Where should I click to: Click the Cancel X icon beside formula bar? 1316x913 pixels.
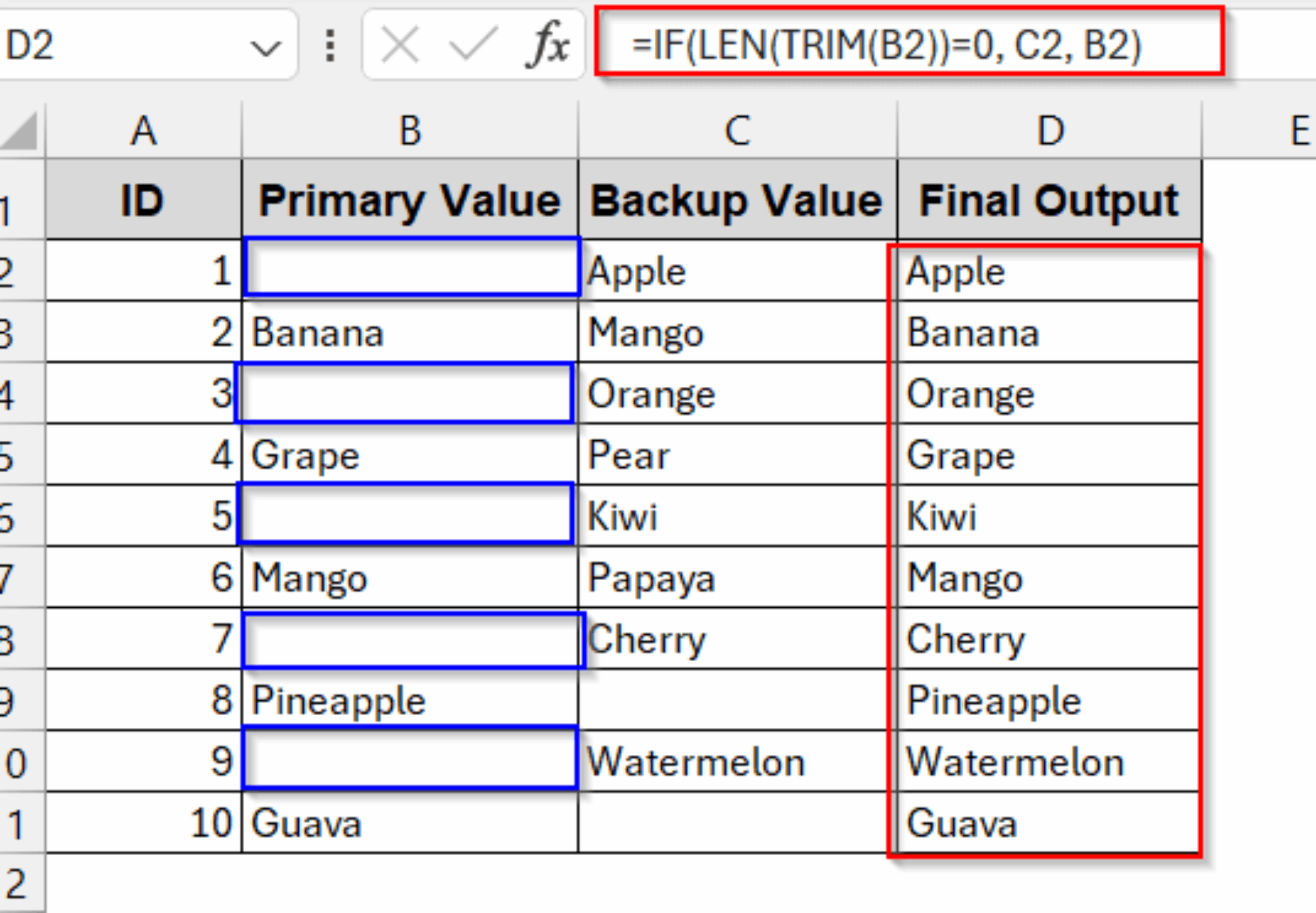[400, 44]
